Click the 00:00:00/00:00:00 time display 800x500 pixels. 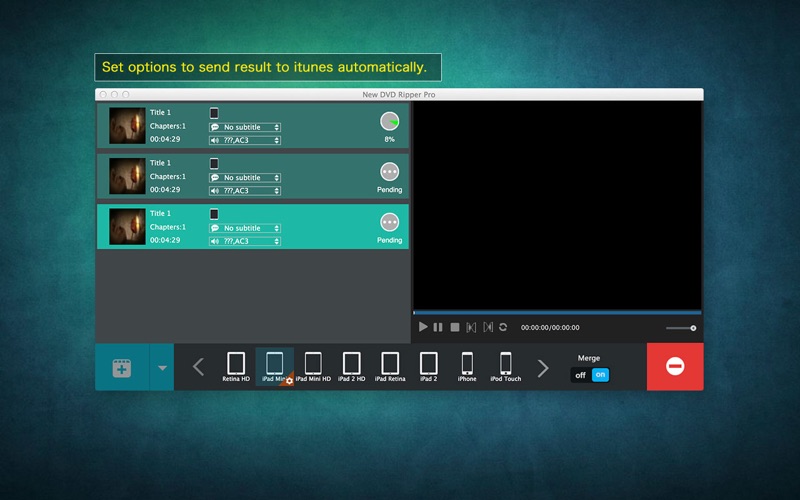[550, 328]
